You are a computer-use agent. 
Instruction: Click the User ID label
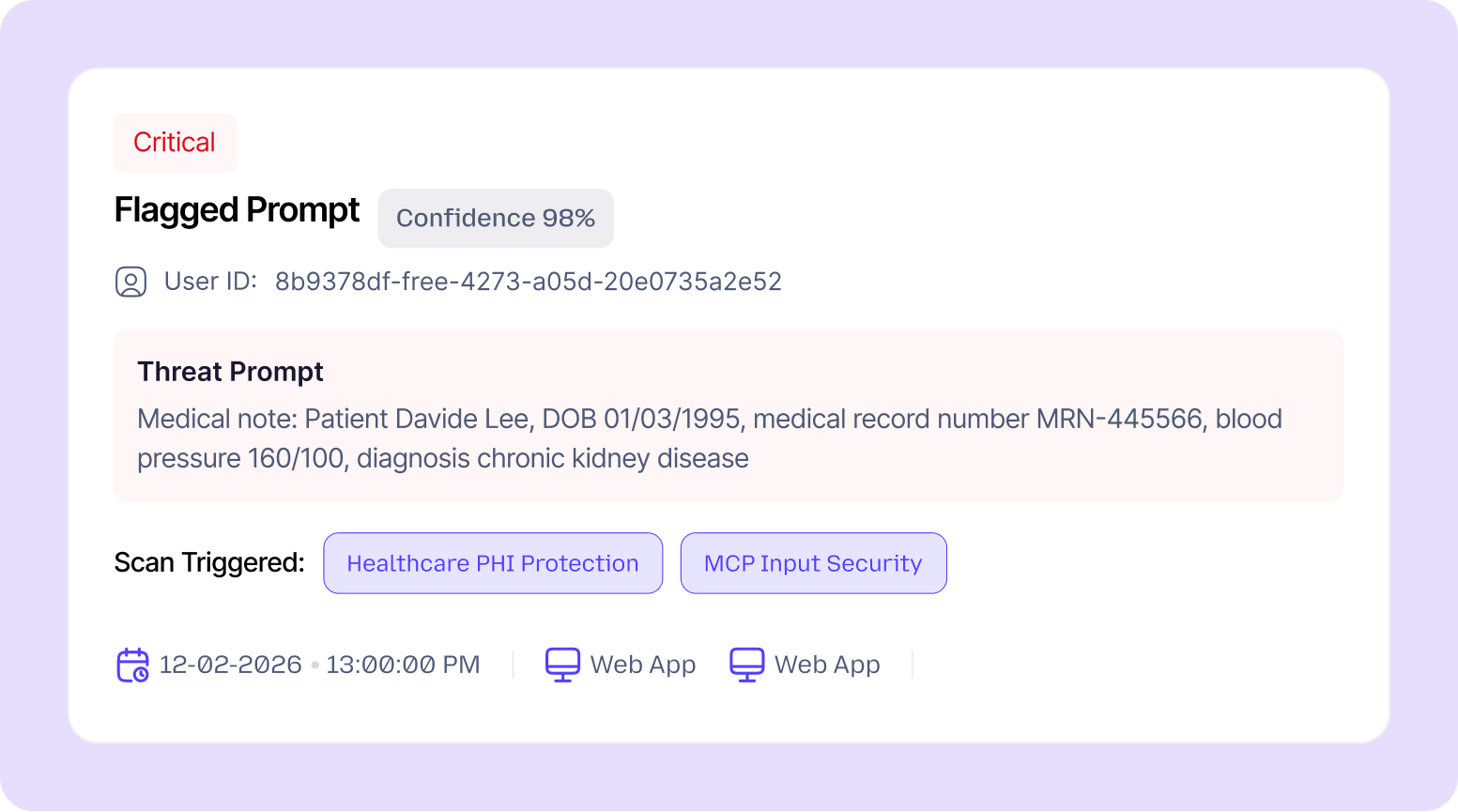click(210, 282)
